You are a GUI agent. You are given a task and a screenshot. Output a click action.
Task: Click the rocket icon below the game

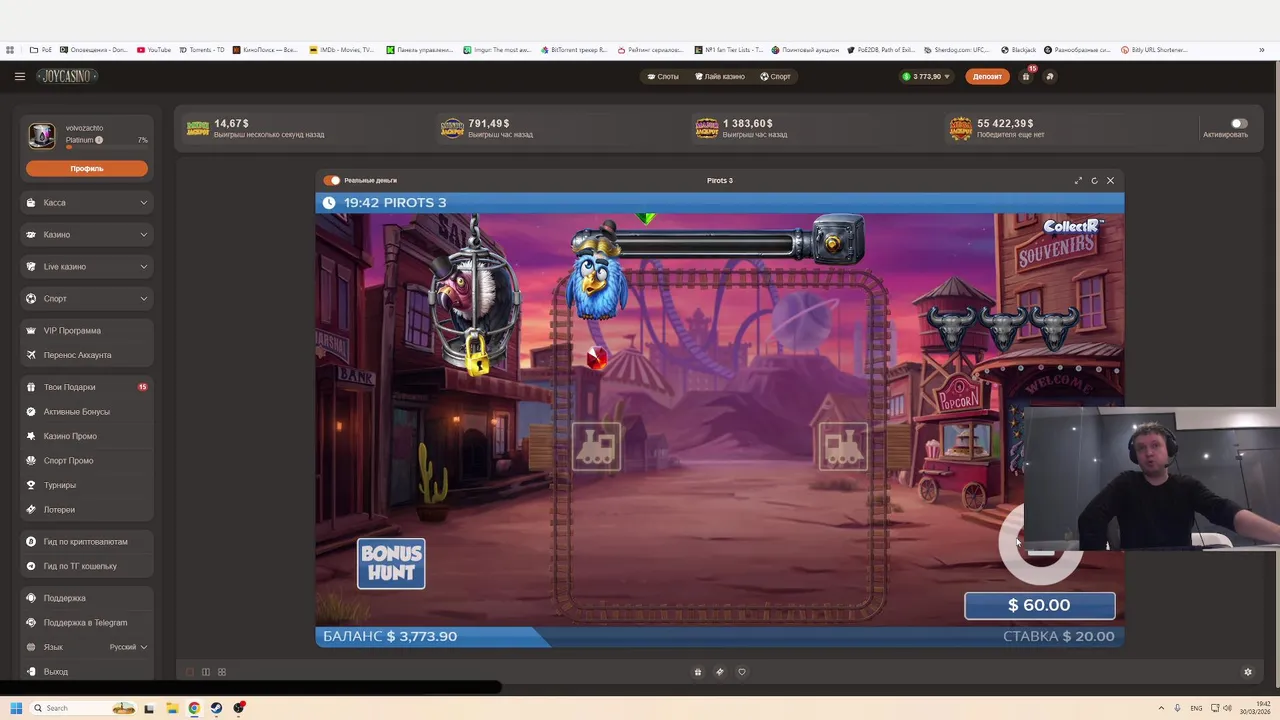[x=720, y=672]
